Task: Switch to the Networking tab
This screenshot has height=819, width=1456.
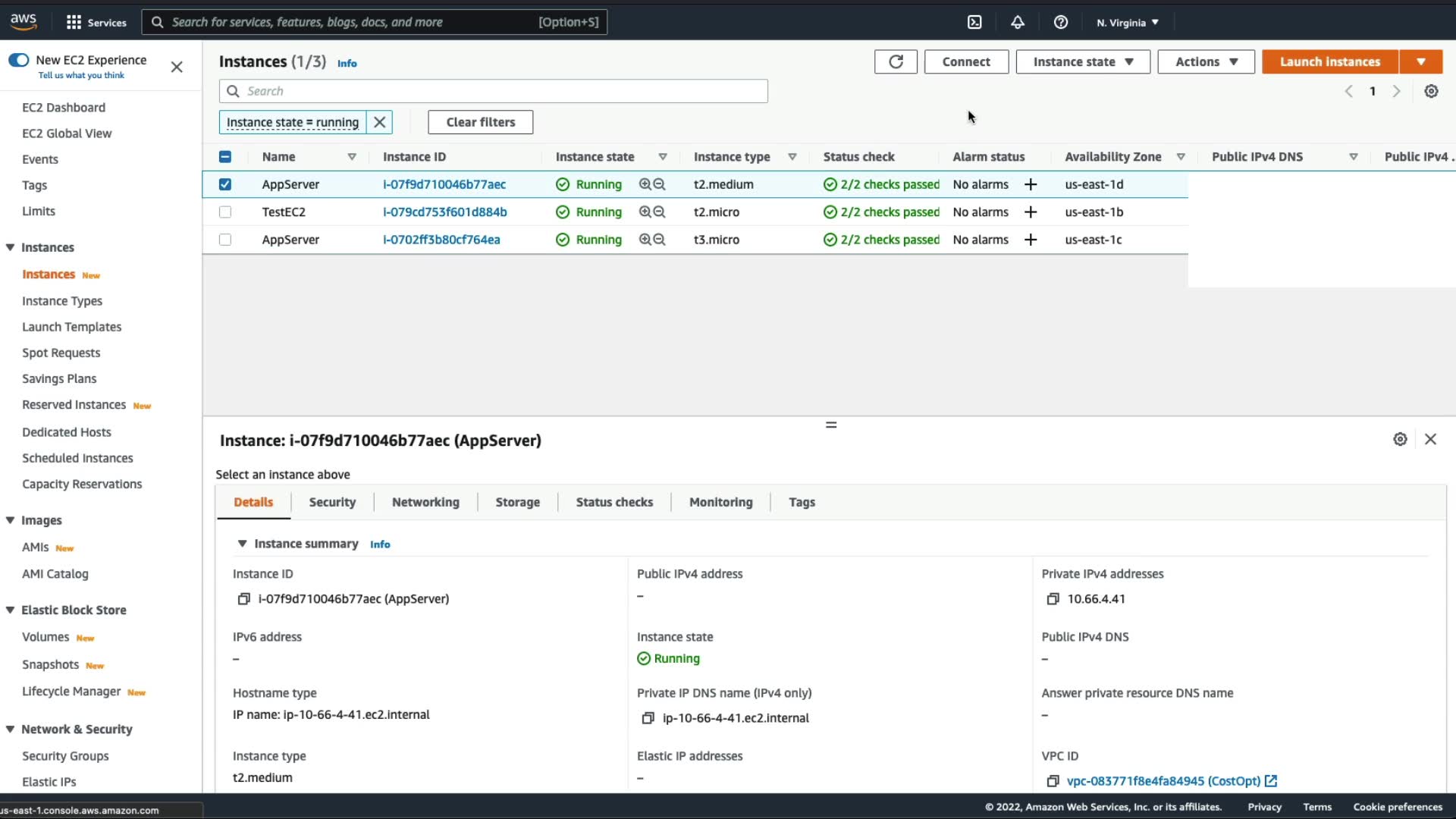Action: (x=425, y=502)
